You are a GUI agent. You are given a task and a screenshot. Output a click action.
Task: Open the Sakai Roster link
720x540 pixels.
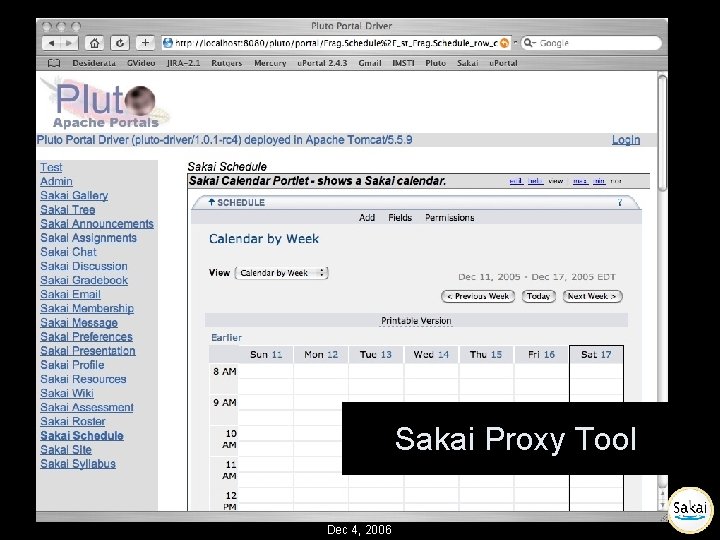pos(73,422)
